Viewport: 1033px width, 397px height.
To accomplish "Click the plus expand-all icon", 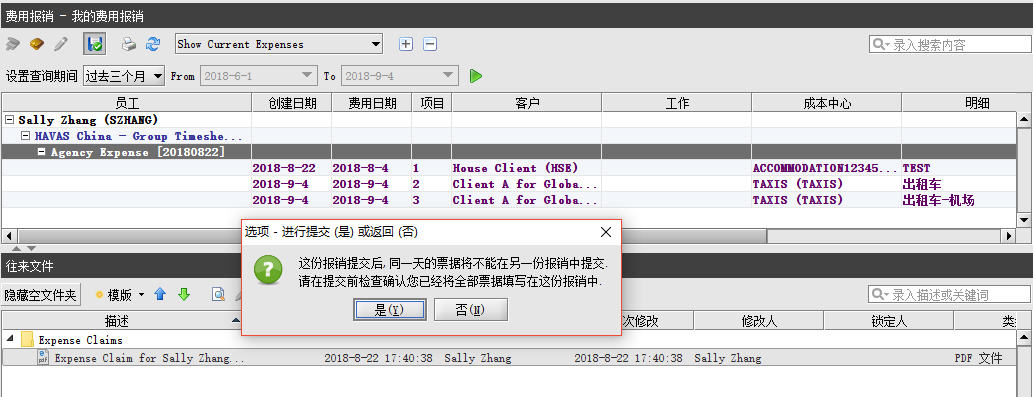I will (x=406, y=44).
